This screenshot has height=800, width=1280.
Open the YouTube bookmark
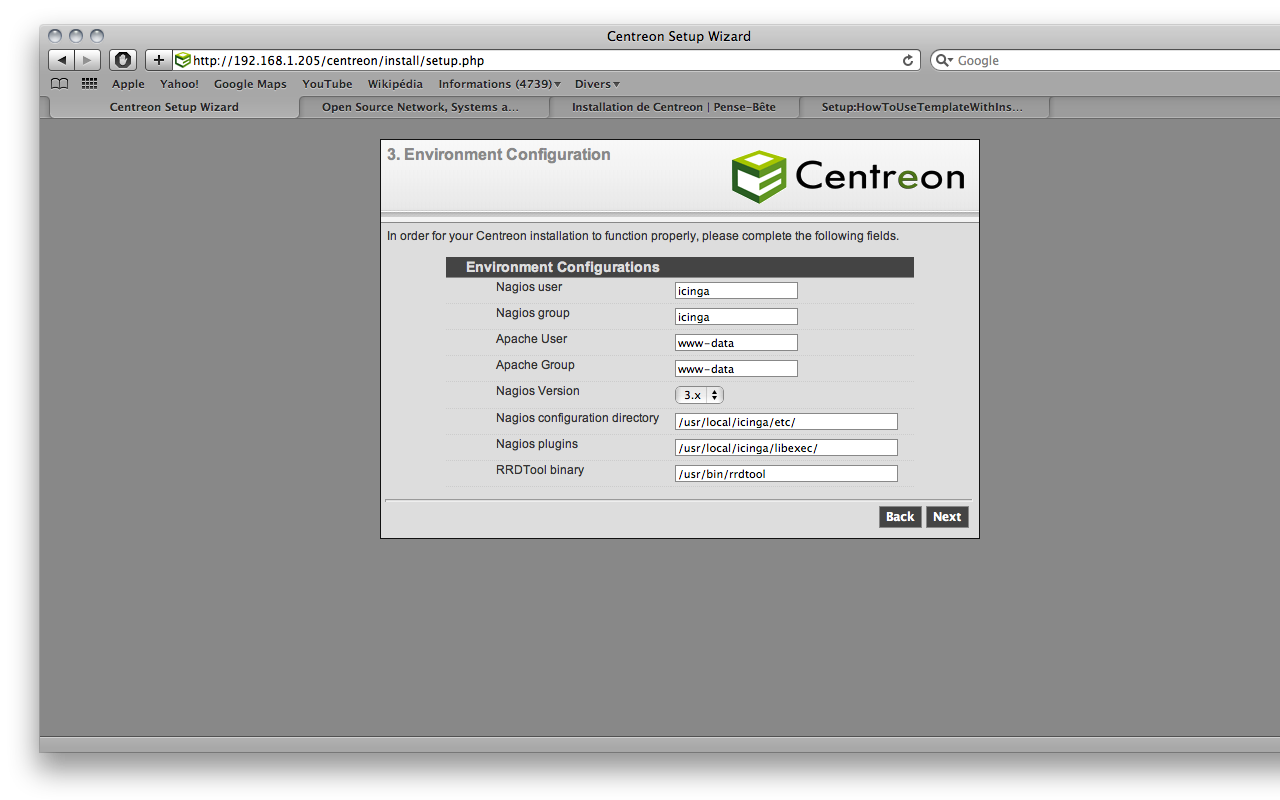[327, 84]
